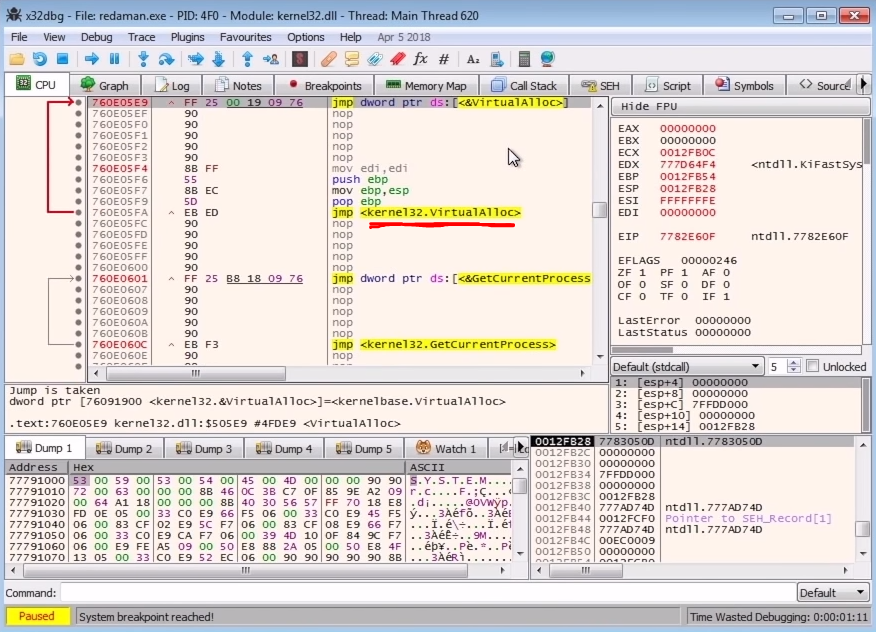Trace over with the dotted down-arrow icon
The height and width of the screenshot is (632, 876).
[219, 59]
